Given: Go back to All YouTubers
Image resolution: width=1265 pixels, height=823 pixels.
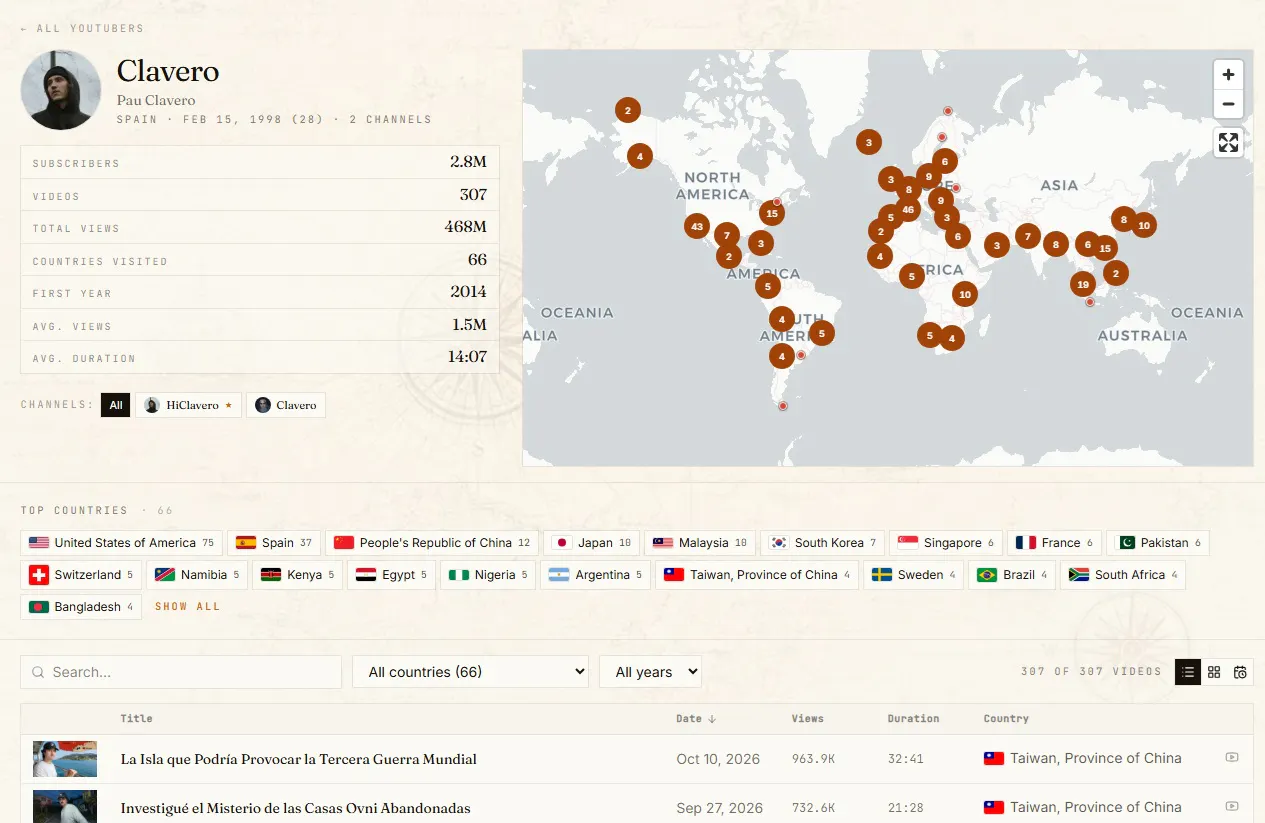Looking at the screenshot, I should tap(82, 29).
